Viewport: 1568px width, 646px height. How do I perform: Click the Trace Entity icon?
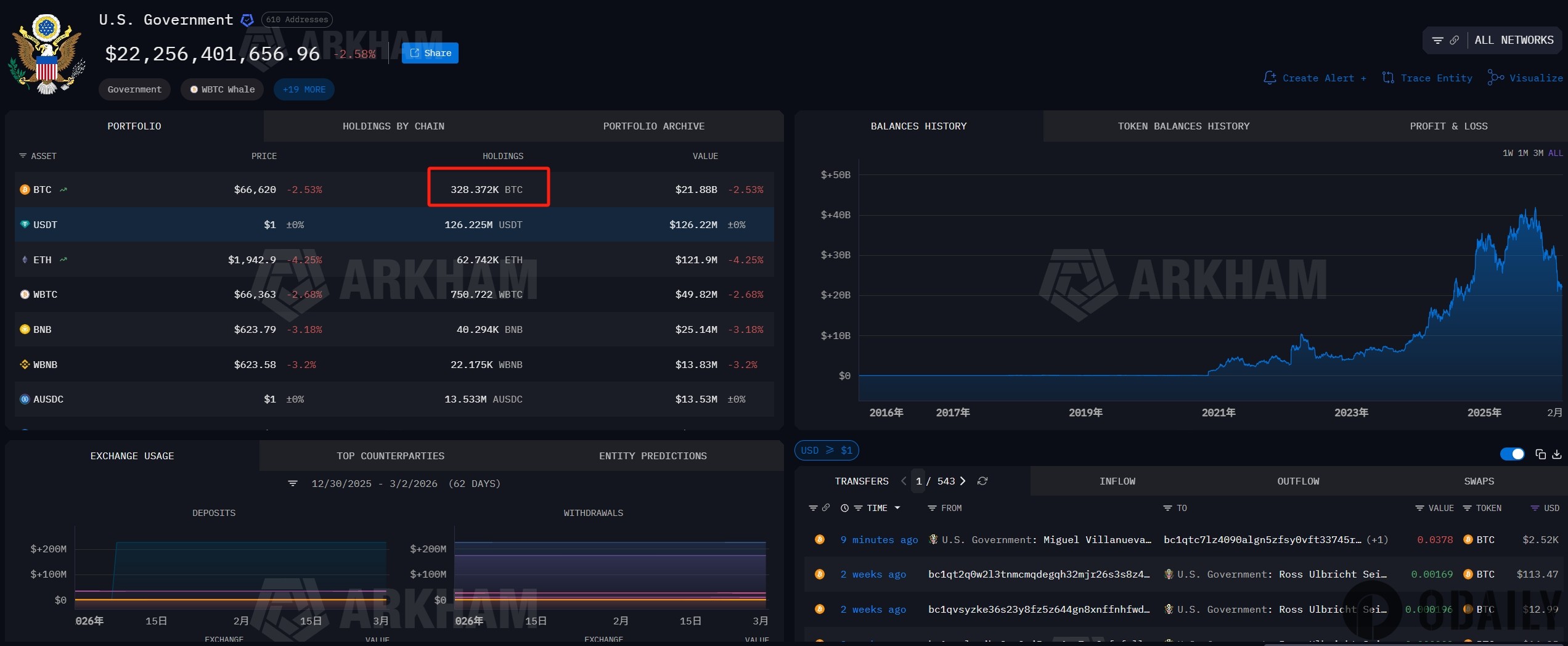1388,78
